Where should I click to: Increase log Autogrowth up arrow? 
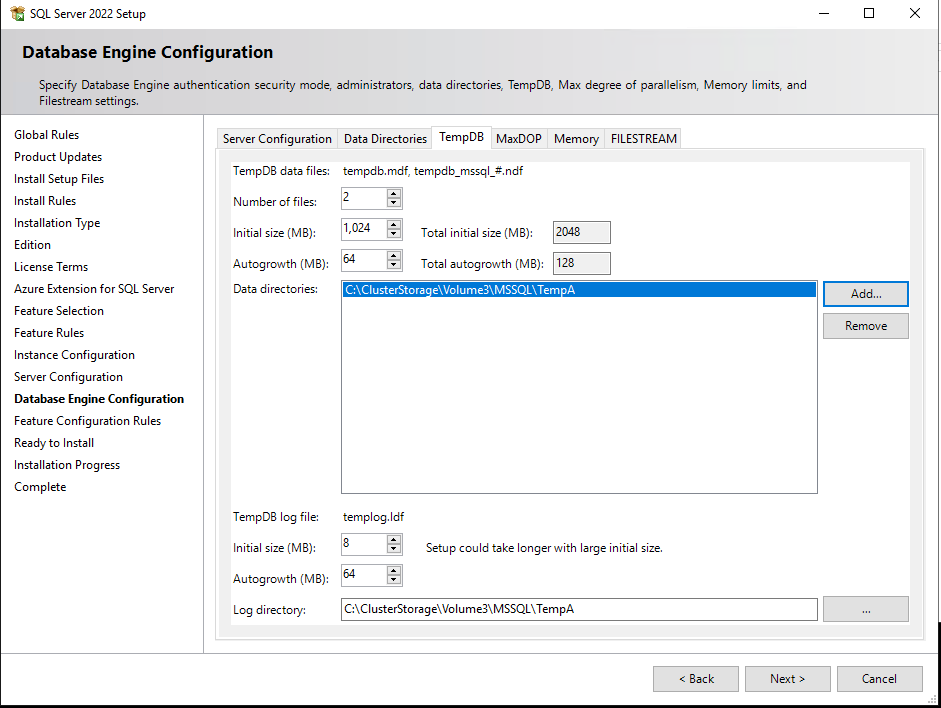coord(394,571)
